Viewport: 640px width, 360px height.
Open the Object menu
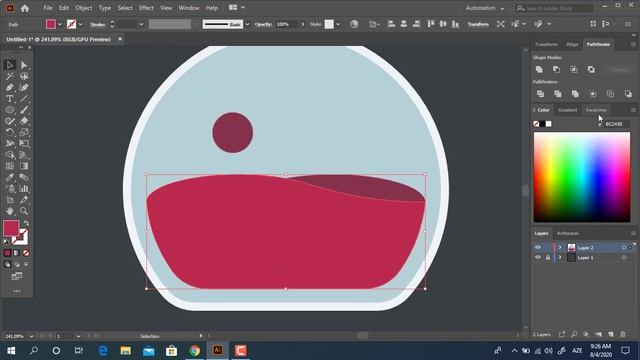click(83, 8)
